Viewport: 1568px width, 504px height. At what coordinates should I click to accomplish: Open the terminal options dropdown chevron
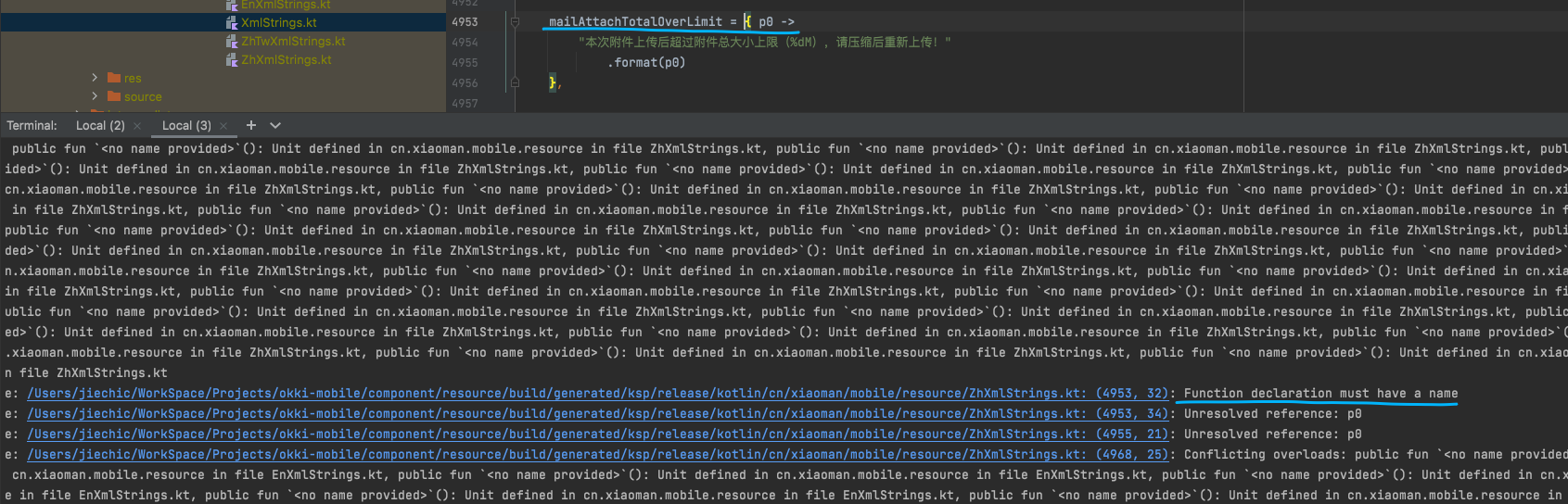pos(275,125)
